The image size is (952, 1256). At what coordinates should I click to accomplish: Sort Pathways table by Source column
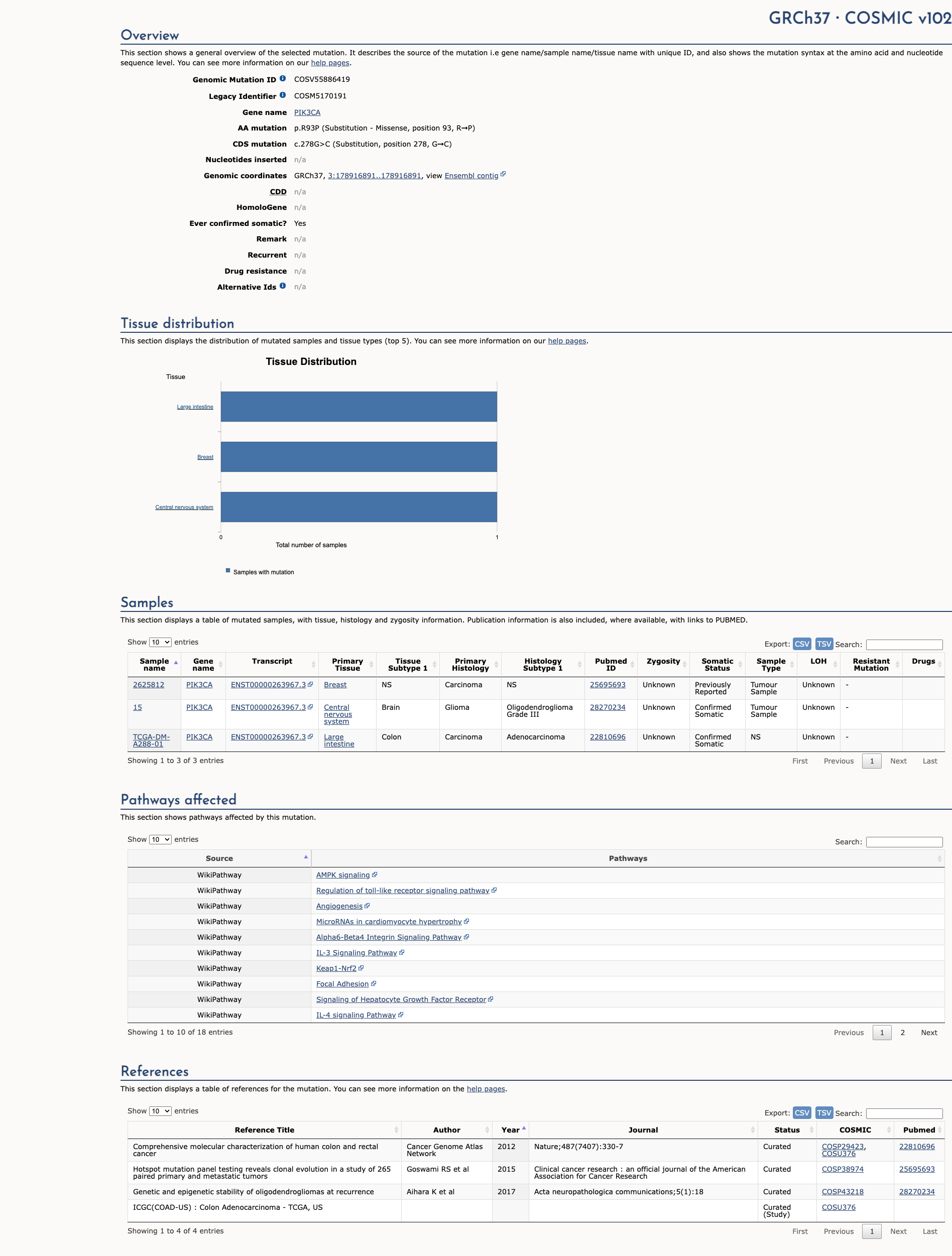click(219, 858)
